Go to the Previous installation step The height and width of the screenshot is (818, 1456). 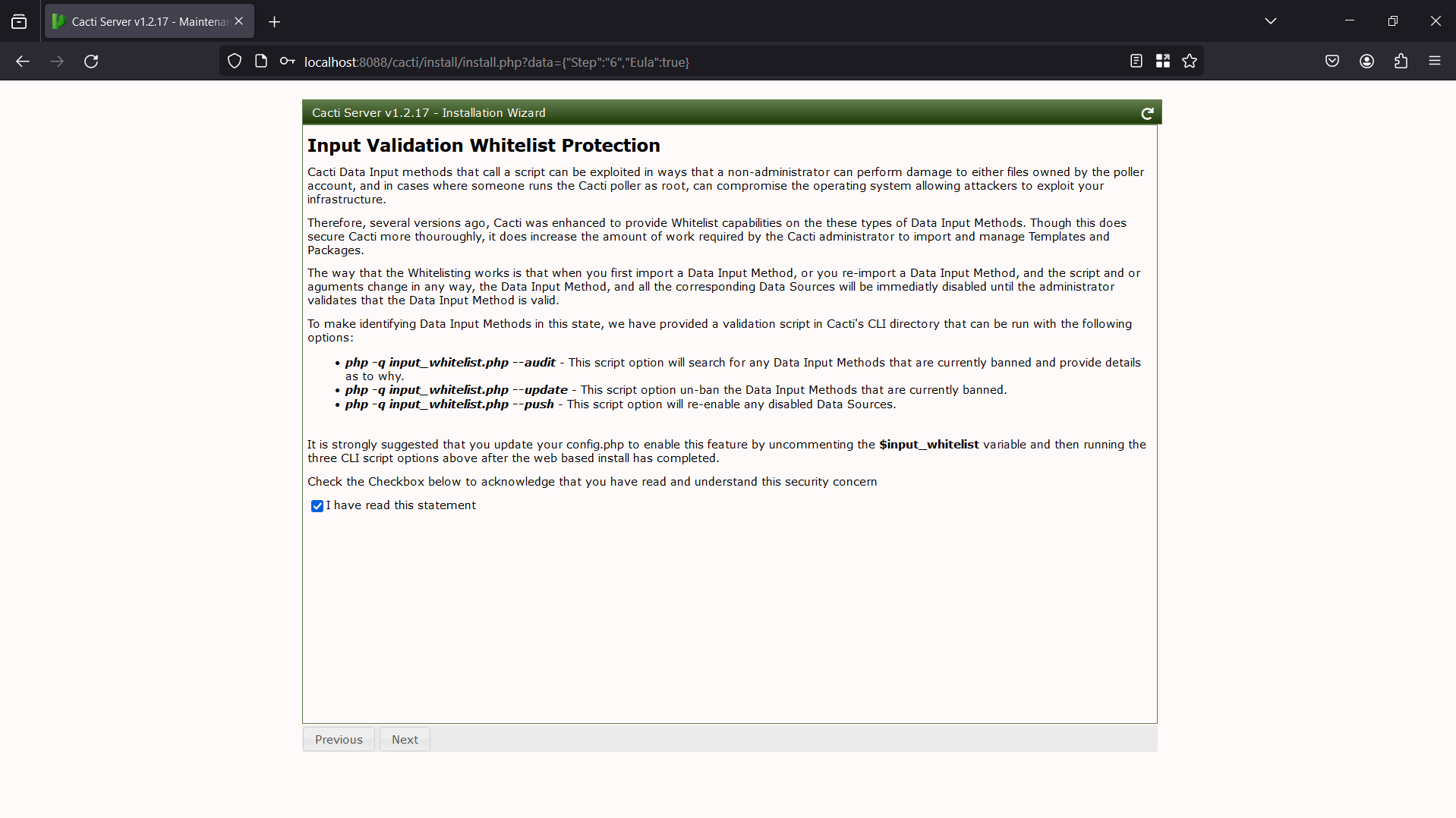click(x=339, y=739)
